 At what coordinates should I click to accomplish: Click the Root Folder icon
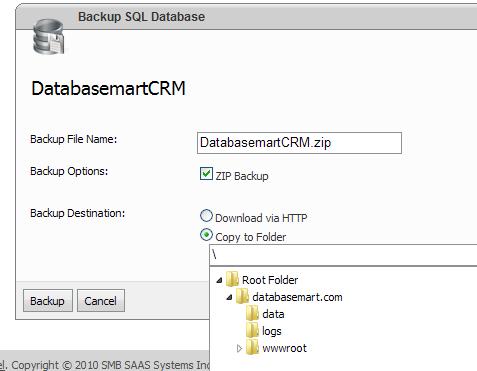click(232, 279)
